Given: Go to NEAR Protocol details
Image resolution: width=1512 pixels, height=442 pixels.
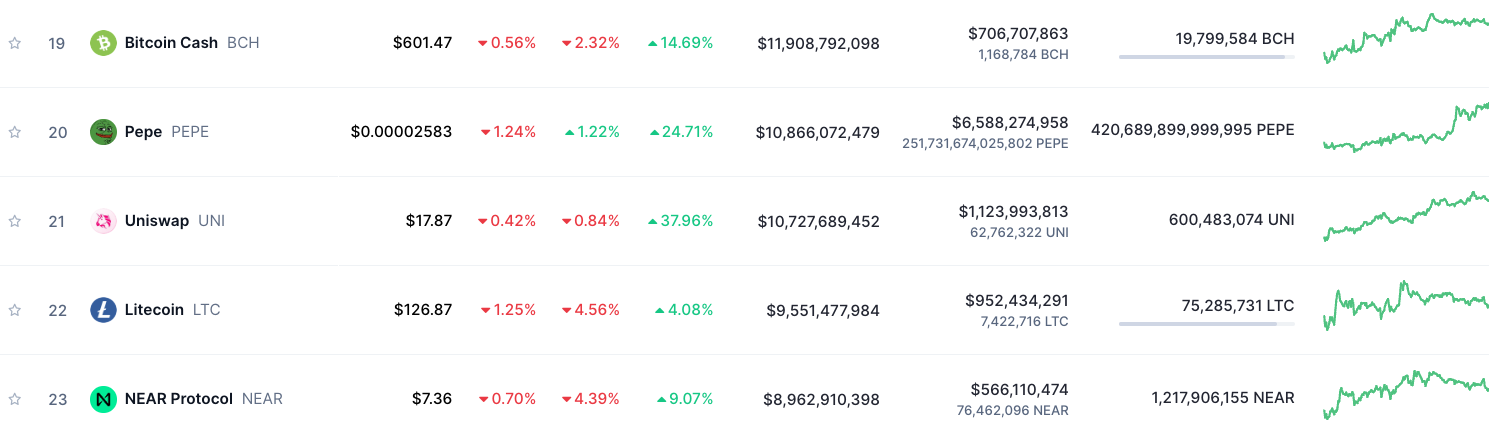Looking at the screenshot, I should (x=179, y=399).
